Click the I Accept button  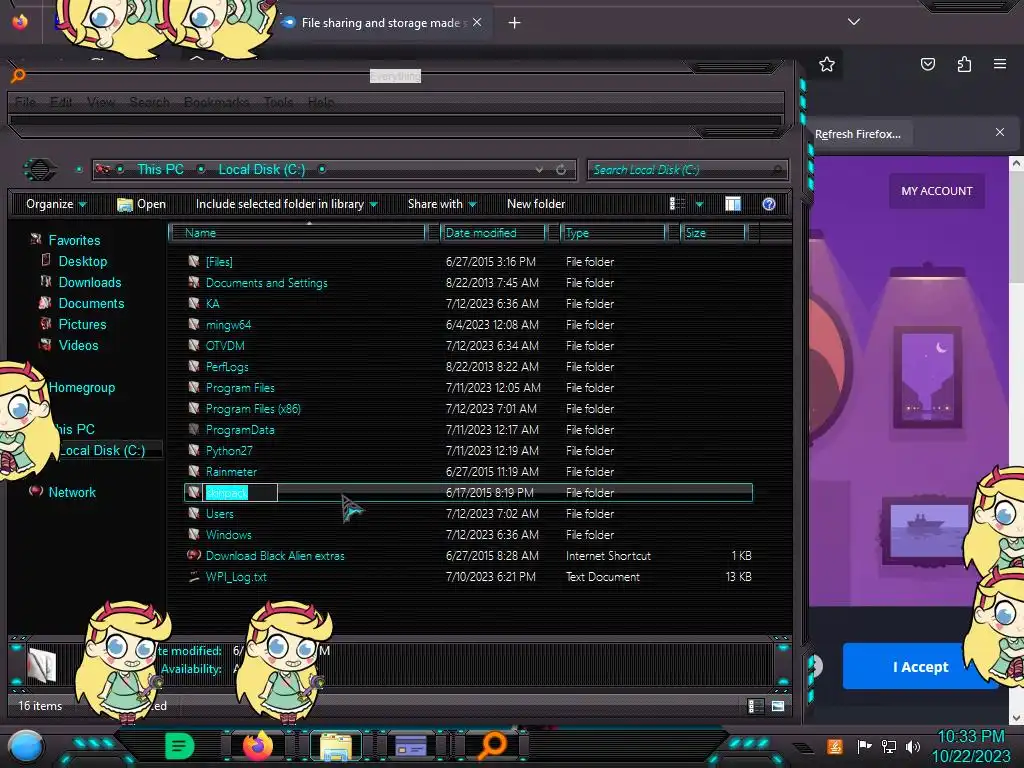[920, 667]
